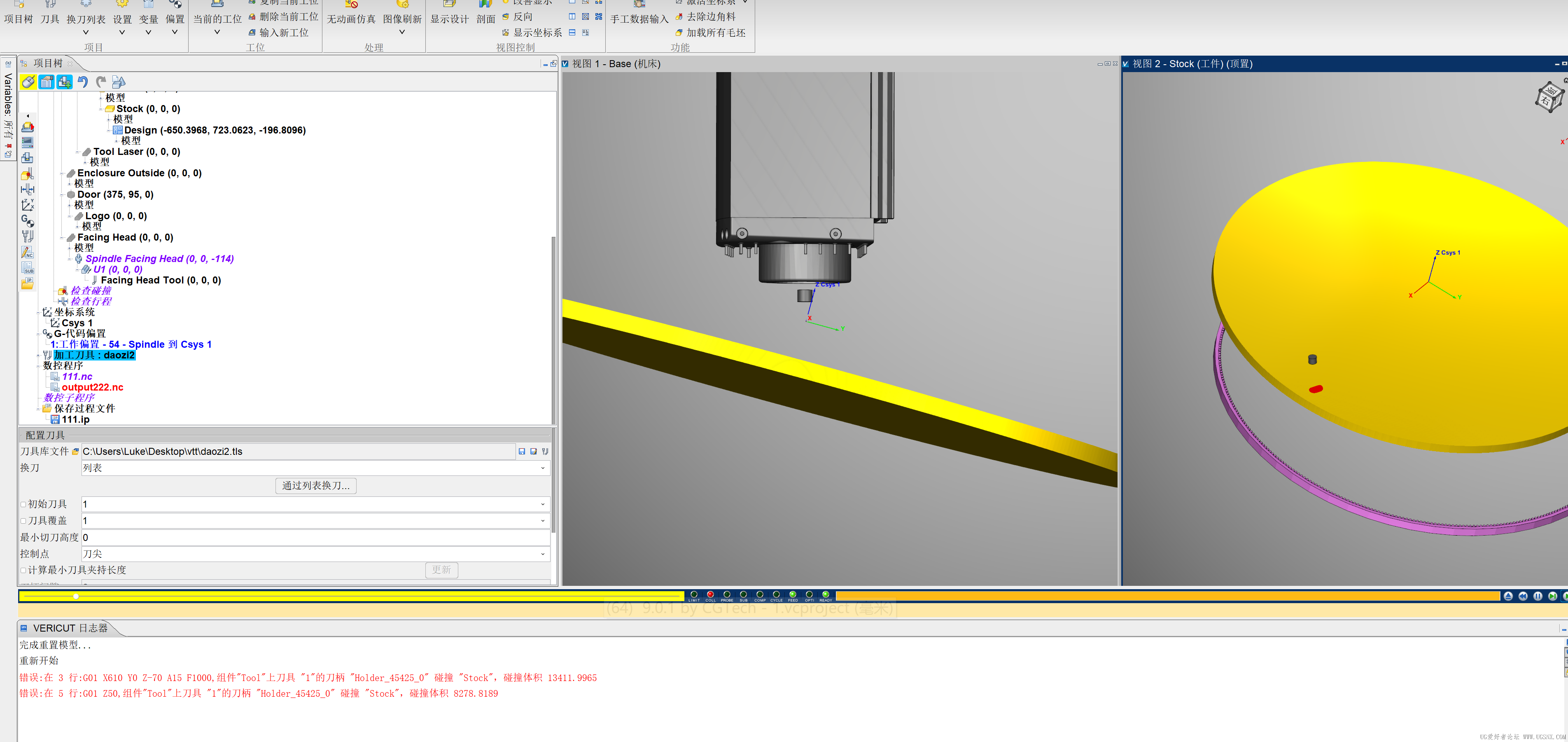1568x742 pixels.
Task: Click the coordinate system XYZ sidebar icon
Action: [x=28, y=205]
